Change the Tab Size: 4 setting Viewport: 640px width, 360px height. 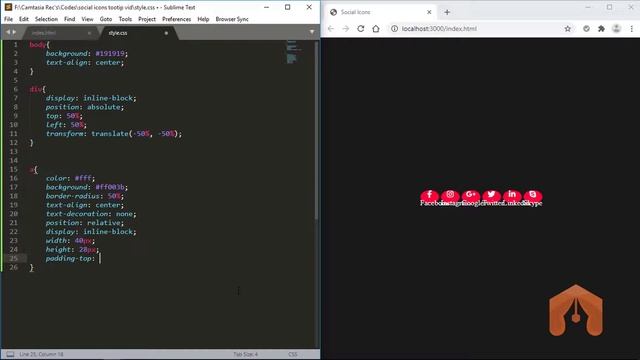[246, 354]
